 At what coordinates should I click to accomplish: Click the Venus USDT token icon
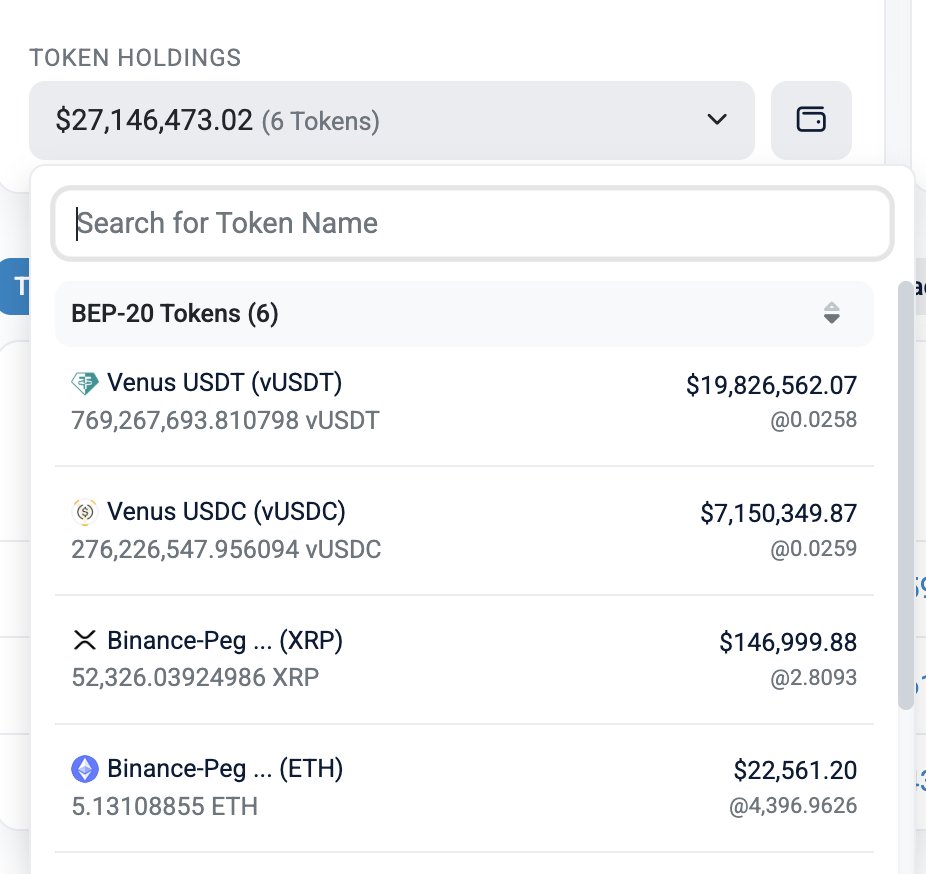pyautogui.click(x=84, y=383)
